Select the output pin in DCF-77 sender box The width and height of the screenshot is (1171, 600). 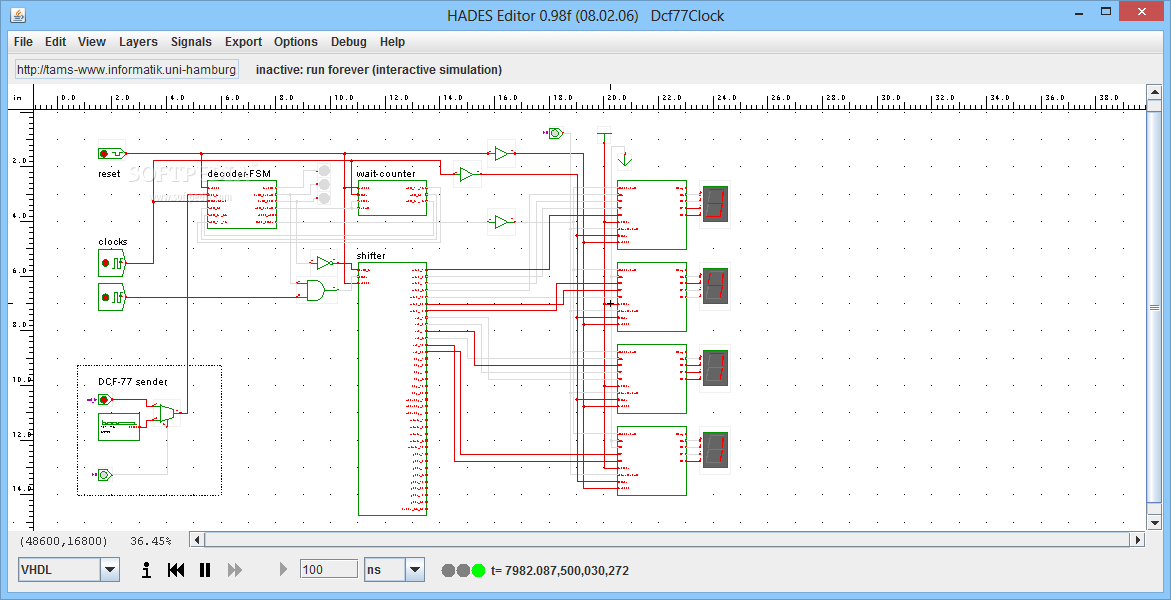pyautogui.click(x=105, y=474)
